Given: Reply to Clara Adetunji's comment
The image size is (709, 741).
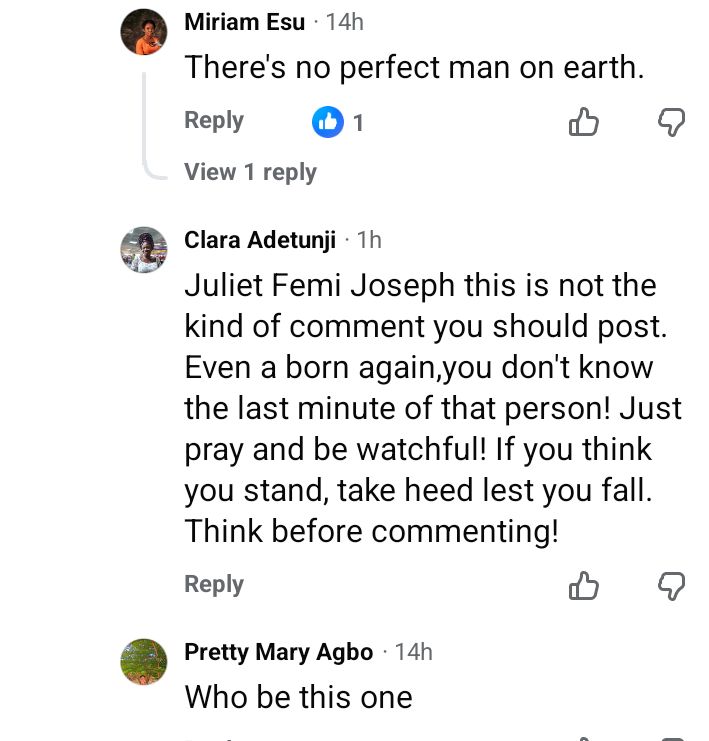Looking at the screenshot, I should (214, 584).
